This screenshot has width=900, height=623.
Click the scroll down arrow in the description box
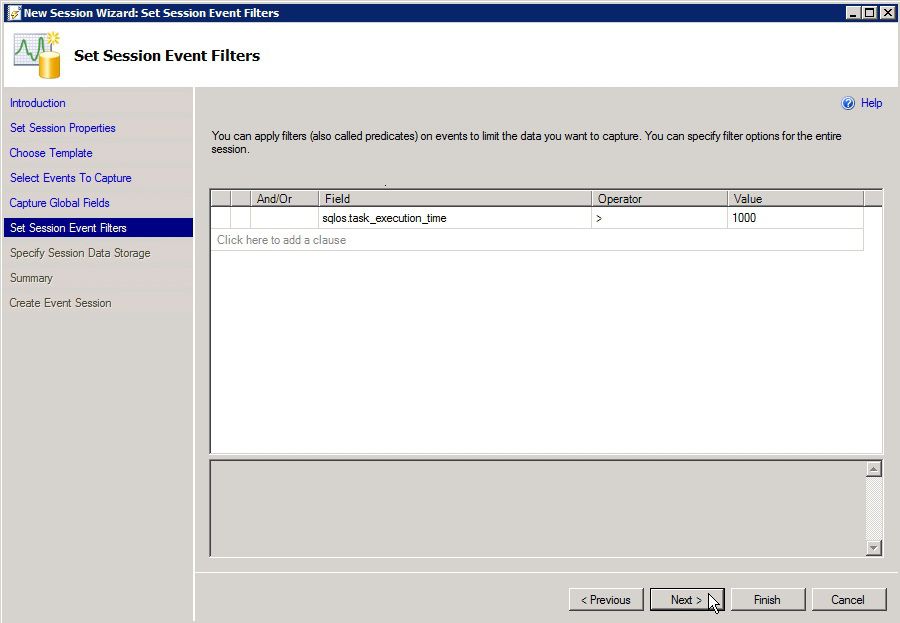(874, 548)
